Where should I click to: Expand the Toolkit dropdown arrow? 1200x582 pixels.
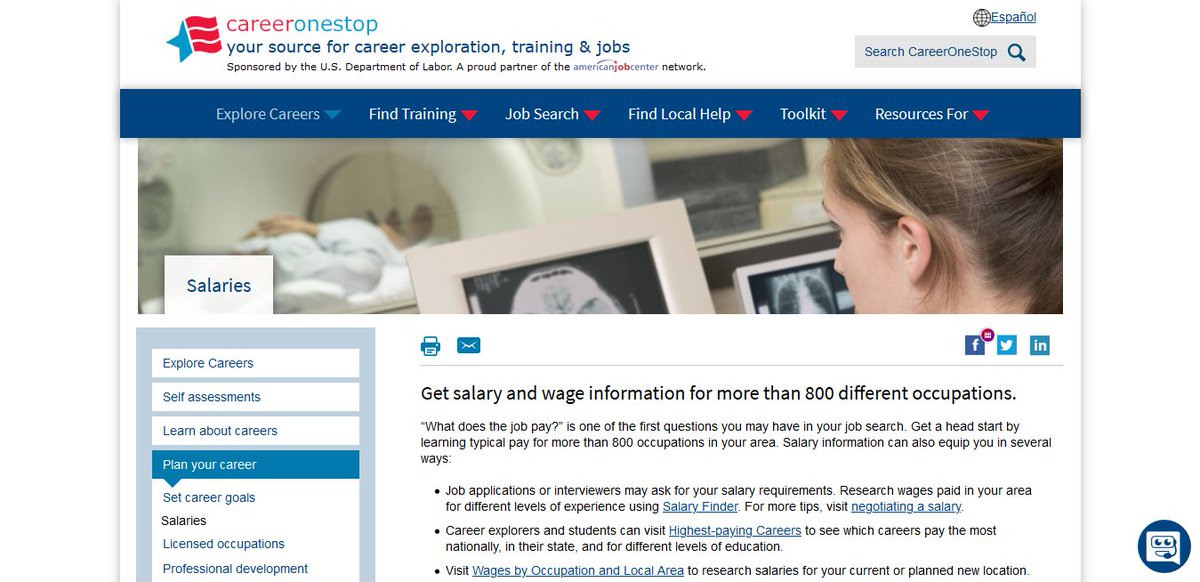[x=839, y=115]
